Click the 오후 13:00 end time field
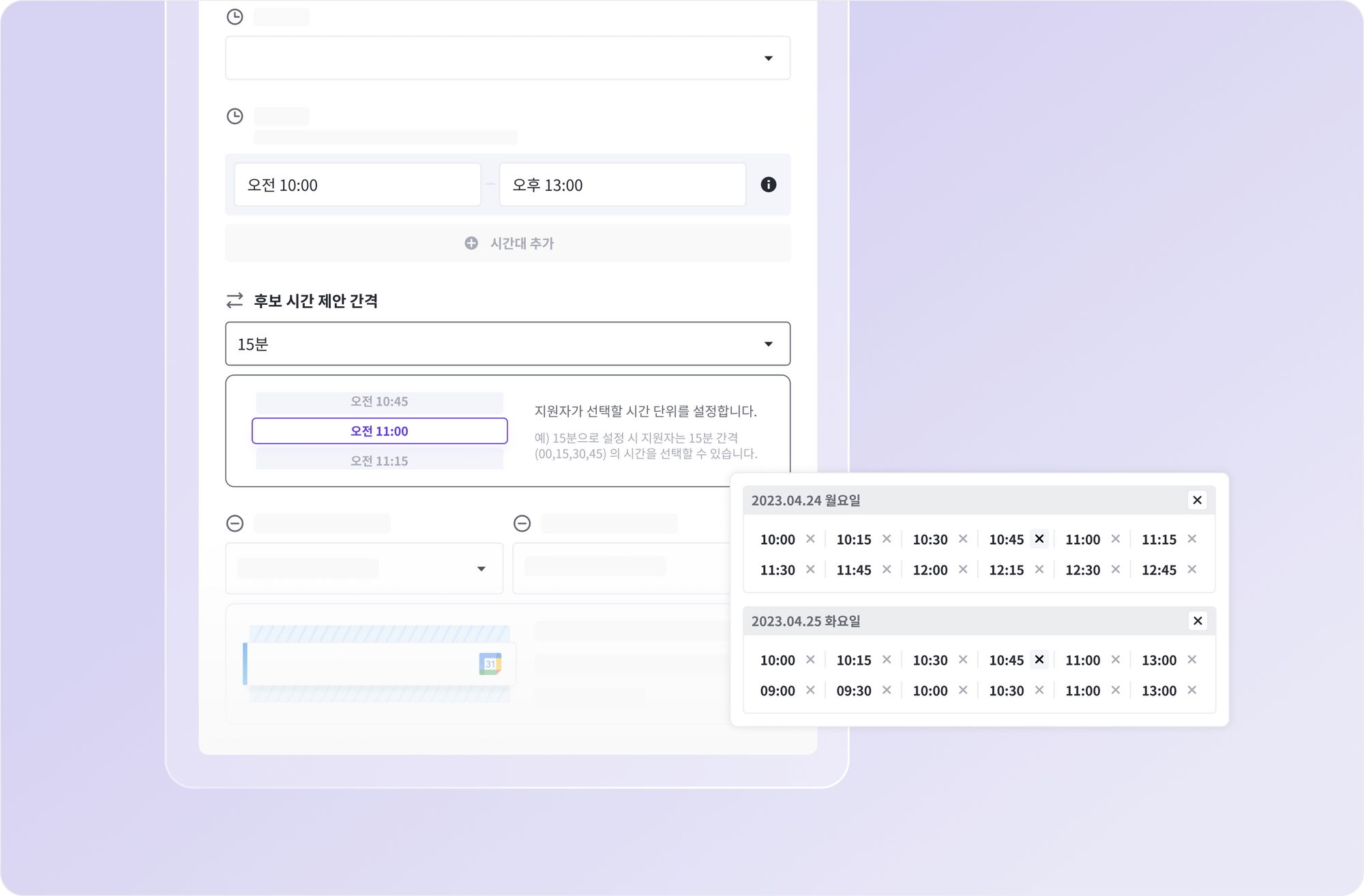This screenshot has width=1364, height=896. tap(622, 185)
